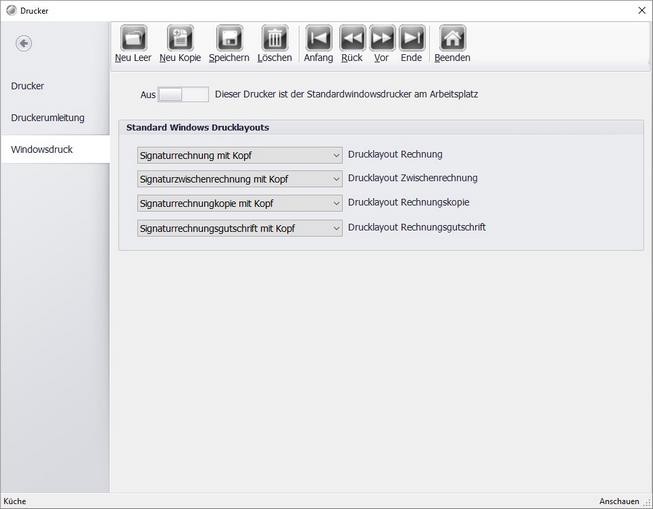Select the Windowsdruck sidebar tab

[55, 149]
